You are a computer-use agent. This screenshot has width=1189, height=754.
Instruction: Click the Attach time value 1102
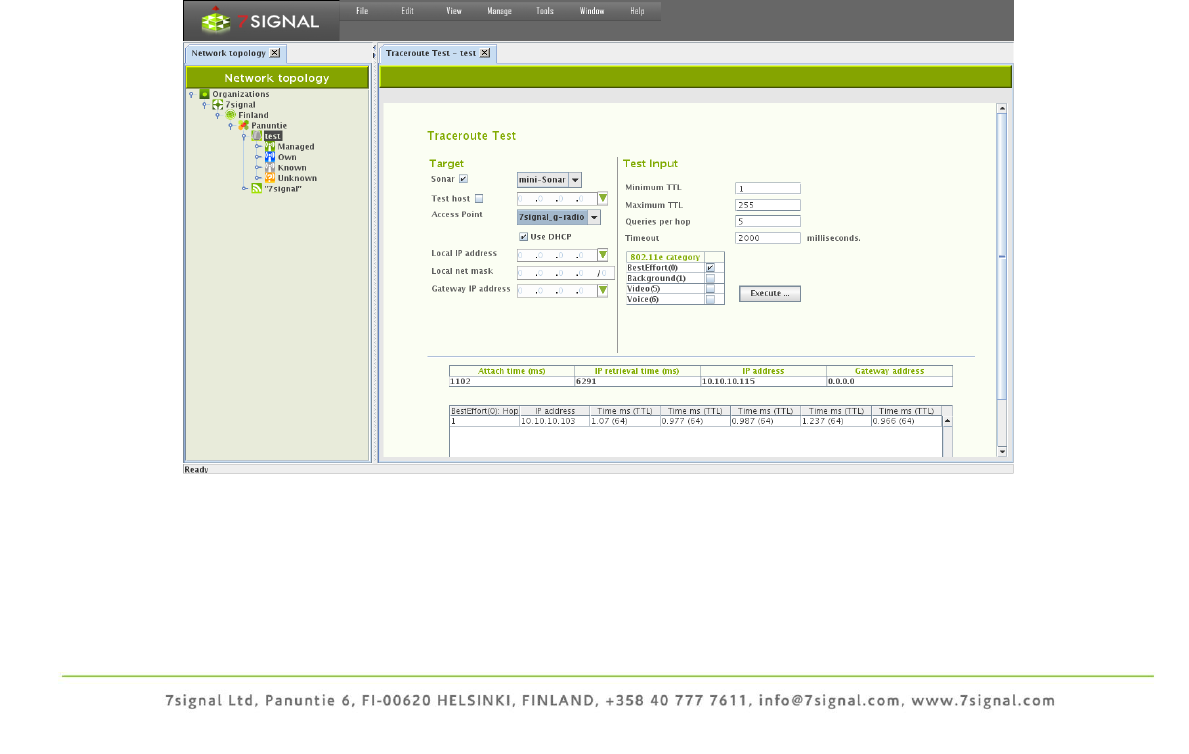[512, 382]
